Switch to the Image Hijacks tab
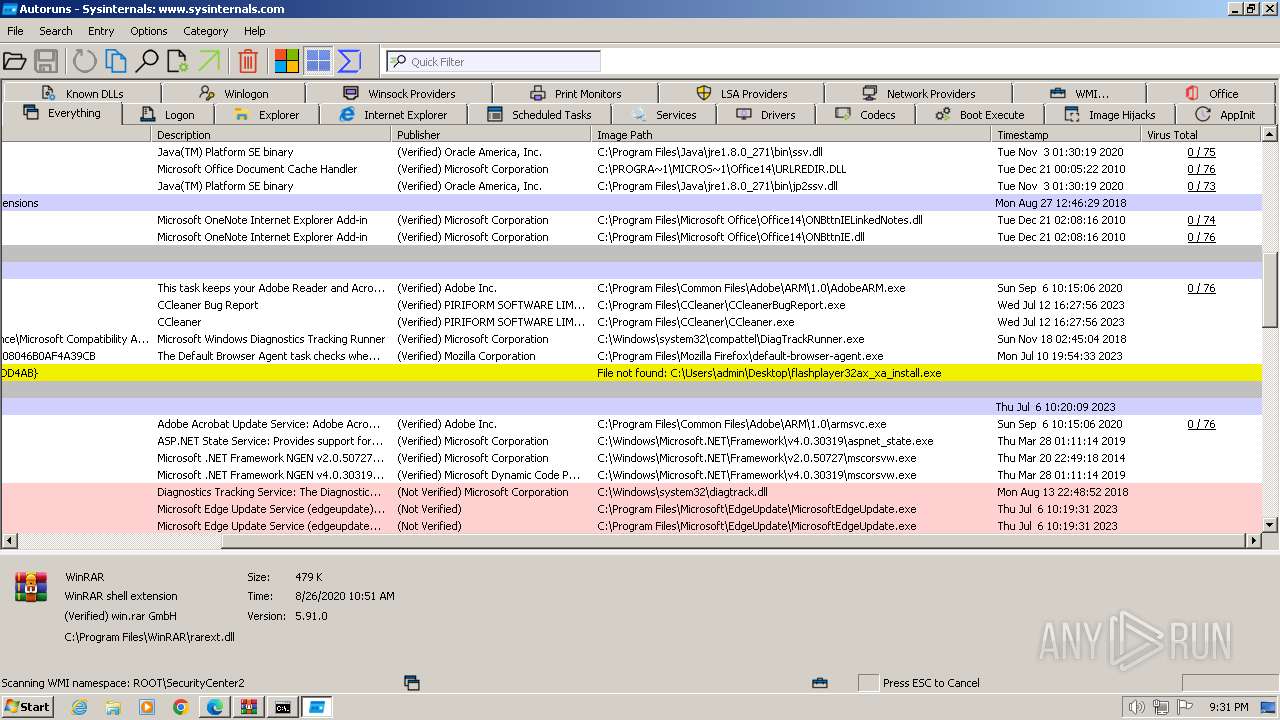The image size is (1280, 720). click(x=1109, y=115)
